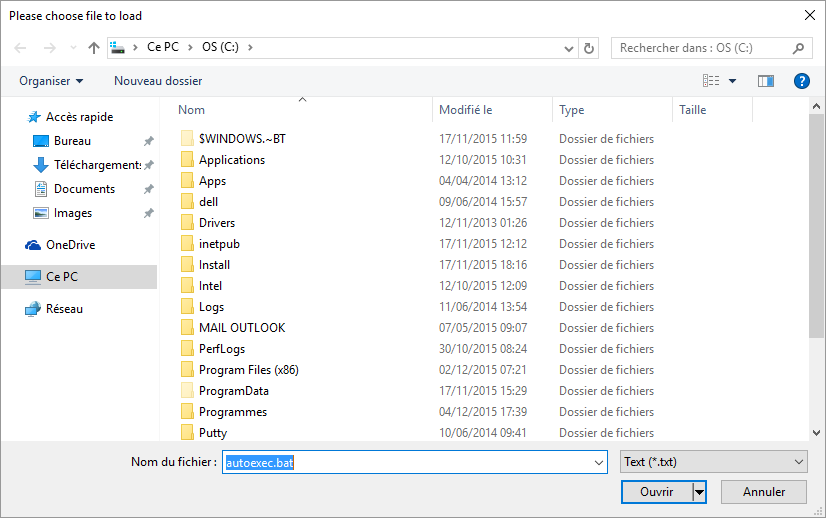The width and height of the screenshot is (826, 518).
Task: Open Réseau in the sidebar
Action: tap(64, 309)
